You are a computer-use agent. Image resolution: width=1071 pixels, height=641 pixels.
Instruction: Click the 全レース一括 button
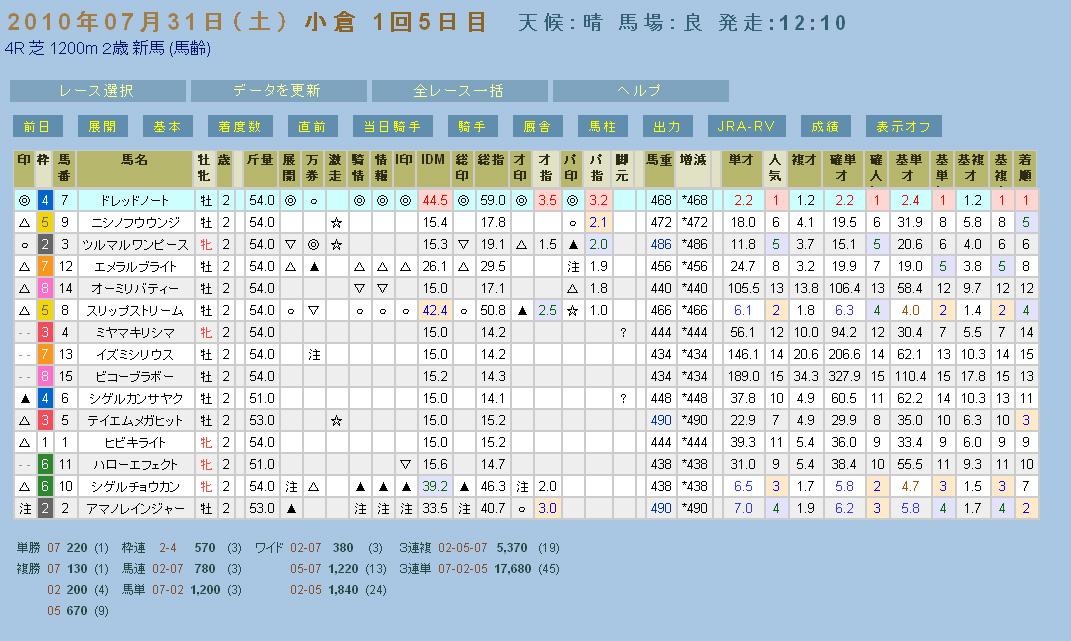click(460, 91)
